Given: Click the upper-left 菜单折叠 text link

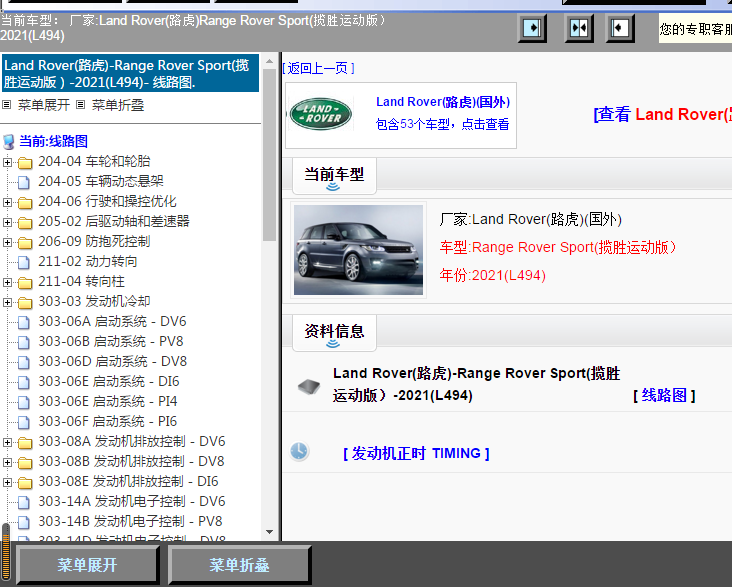Looking at the screenshot, I should click(x=118, y=105).
